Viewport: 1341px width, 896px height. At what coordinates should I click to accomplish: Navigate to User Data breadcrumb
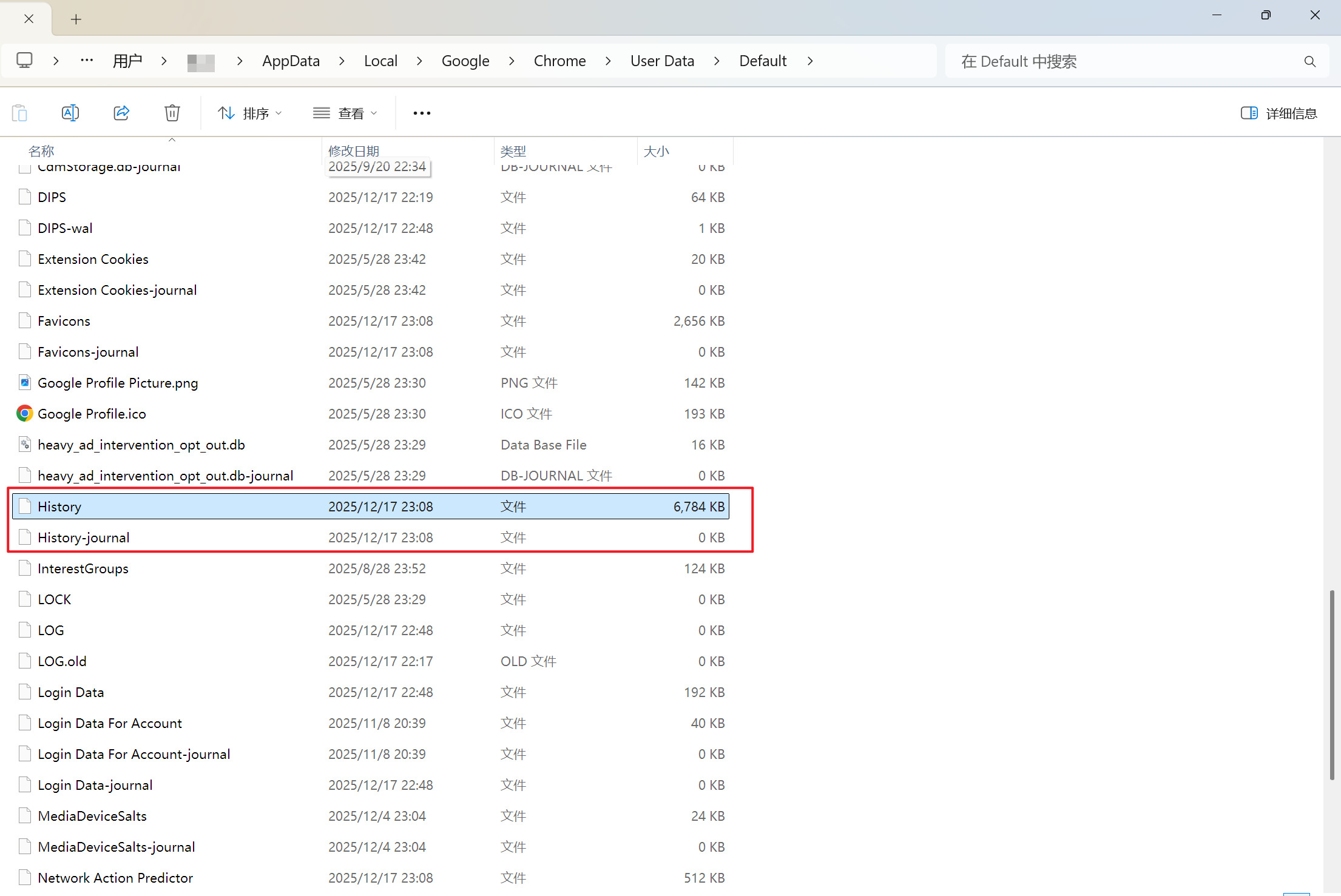pyautogui.click(x=662, y=61)
